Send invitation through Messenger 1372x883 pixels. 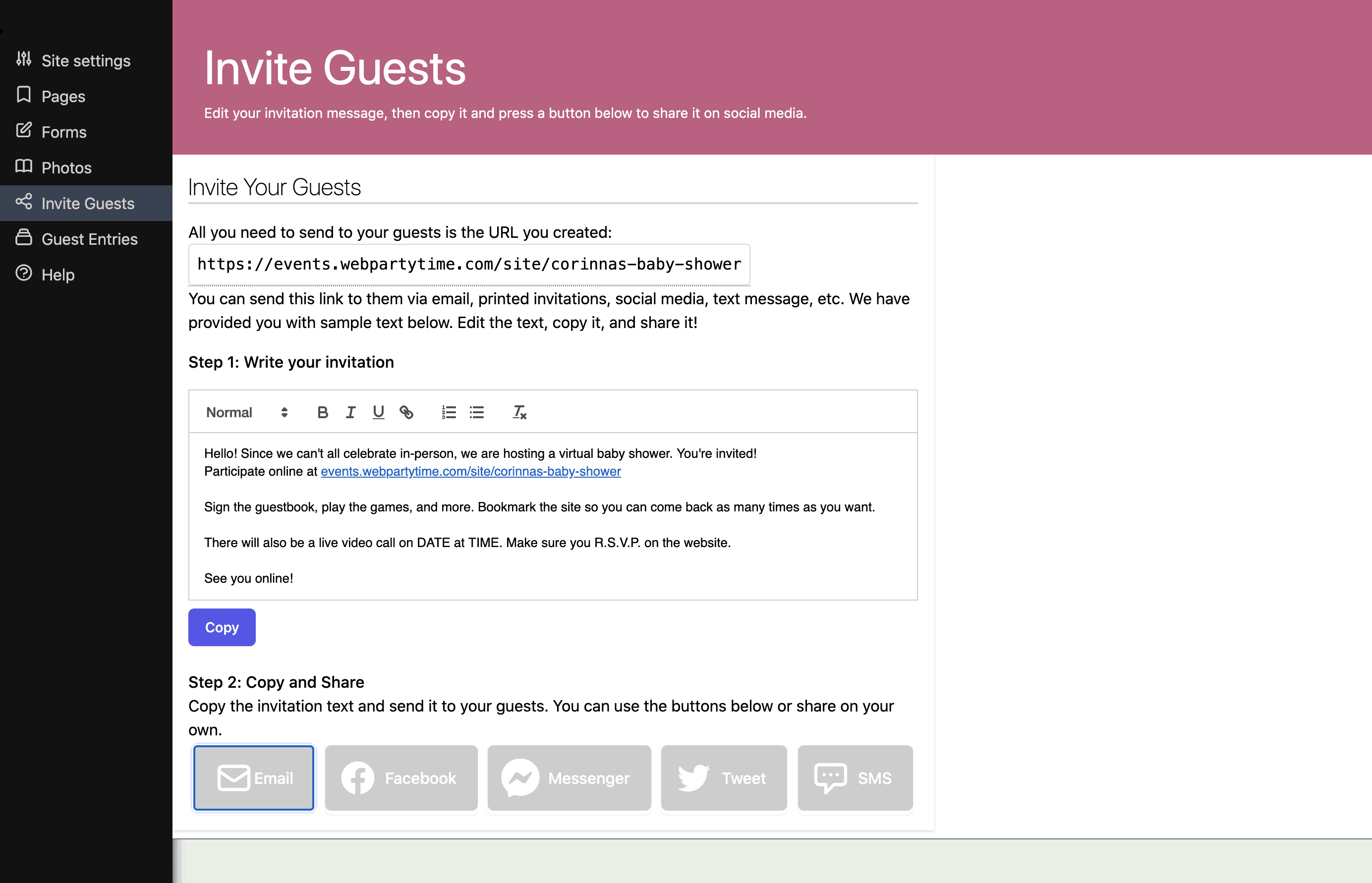point(569,777)
